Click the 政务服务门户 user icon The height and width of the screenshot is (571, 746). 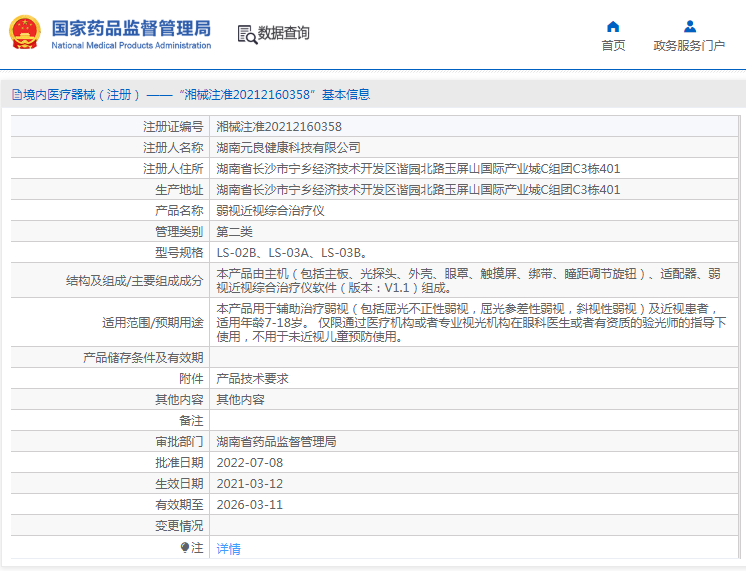[x=689, y=26]
